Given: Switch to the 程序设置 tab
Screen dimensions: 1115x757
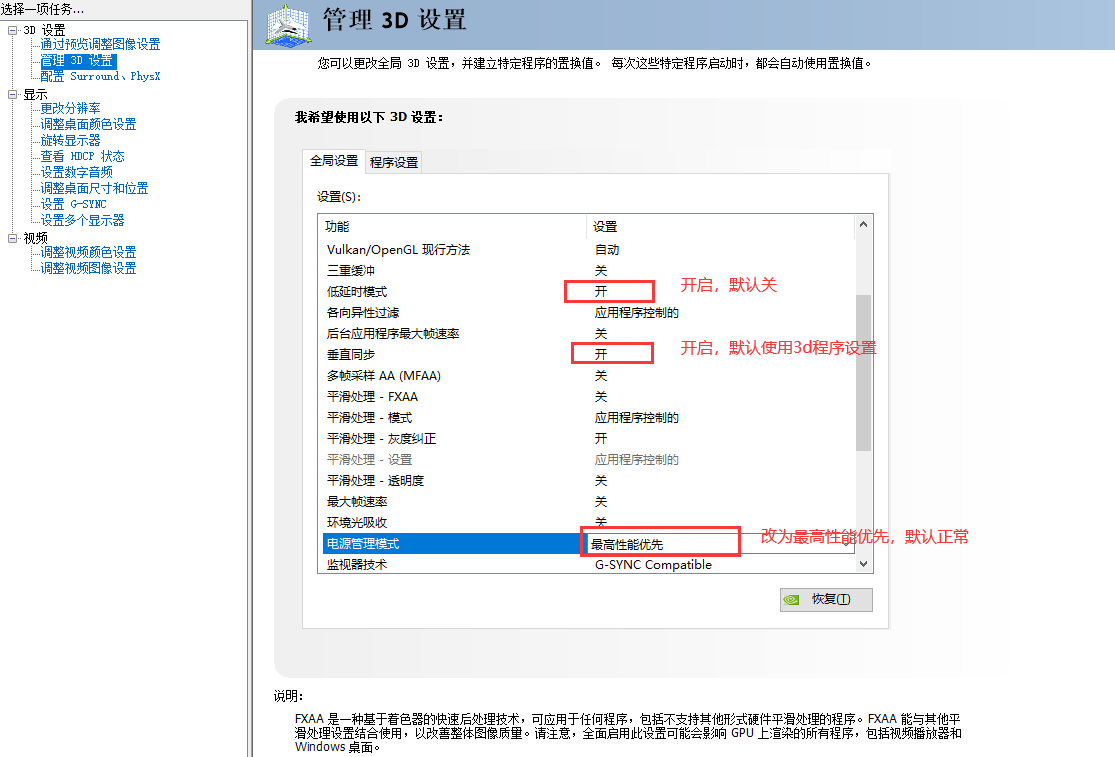Looking at the screenshot, I should 394,163.
